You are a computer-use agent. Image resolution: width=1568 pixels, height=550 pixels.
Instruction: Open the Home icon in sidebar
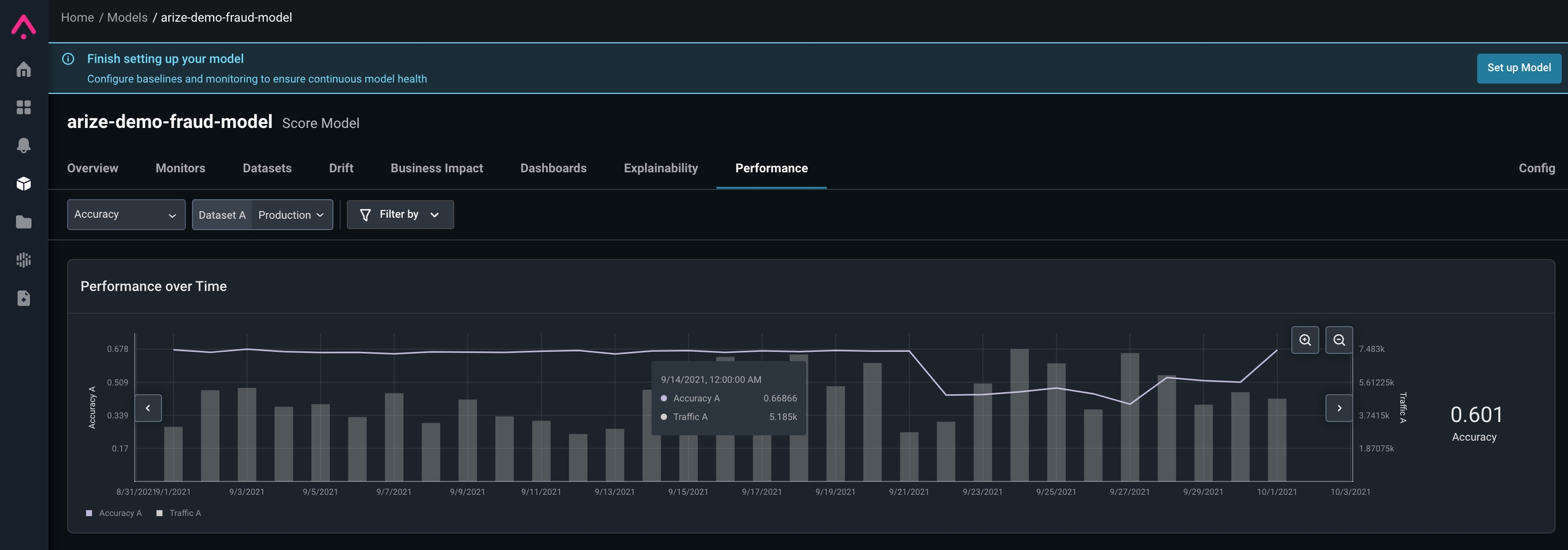(24, 69)
